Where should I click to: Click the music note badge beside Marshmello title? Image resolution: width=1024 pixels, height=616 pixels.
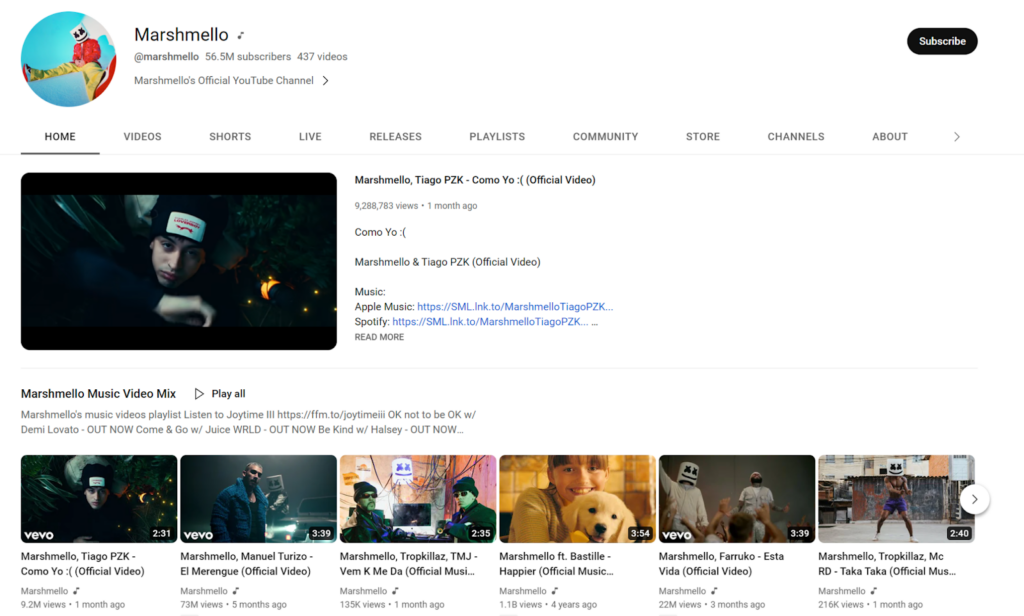(x=240, y=35)
